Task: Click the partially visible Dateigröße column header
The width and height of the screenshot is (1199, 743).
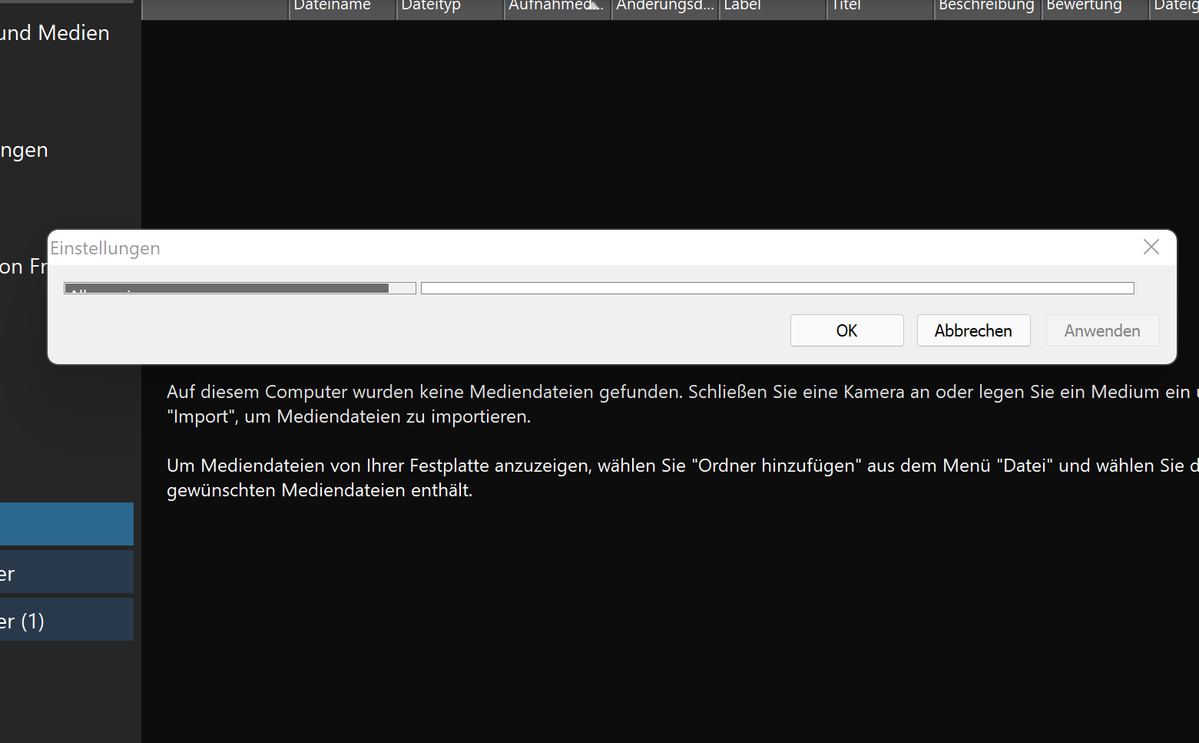Action: [x=1175, y=8]
